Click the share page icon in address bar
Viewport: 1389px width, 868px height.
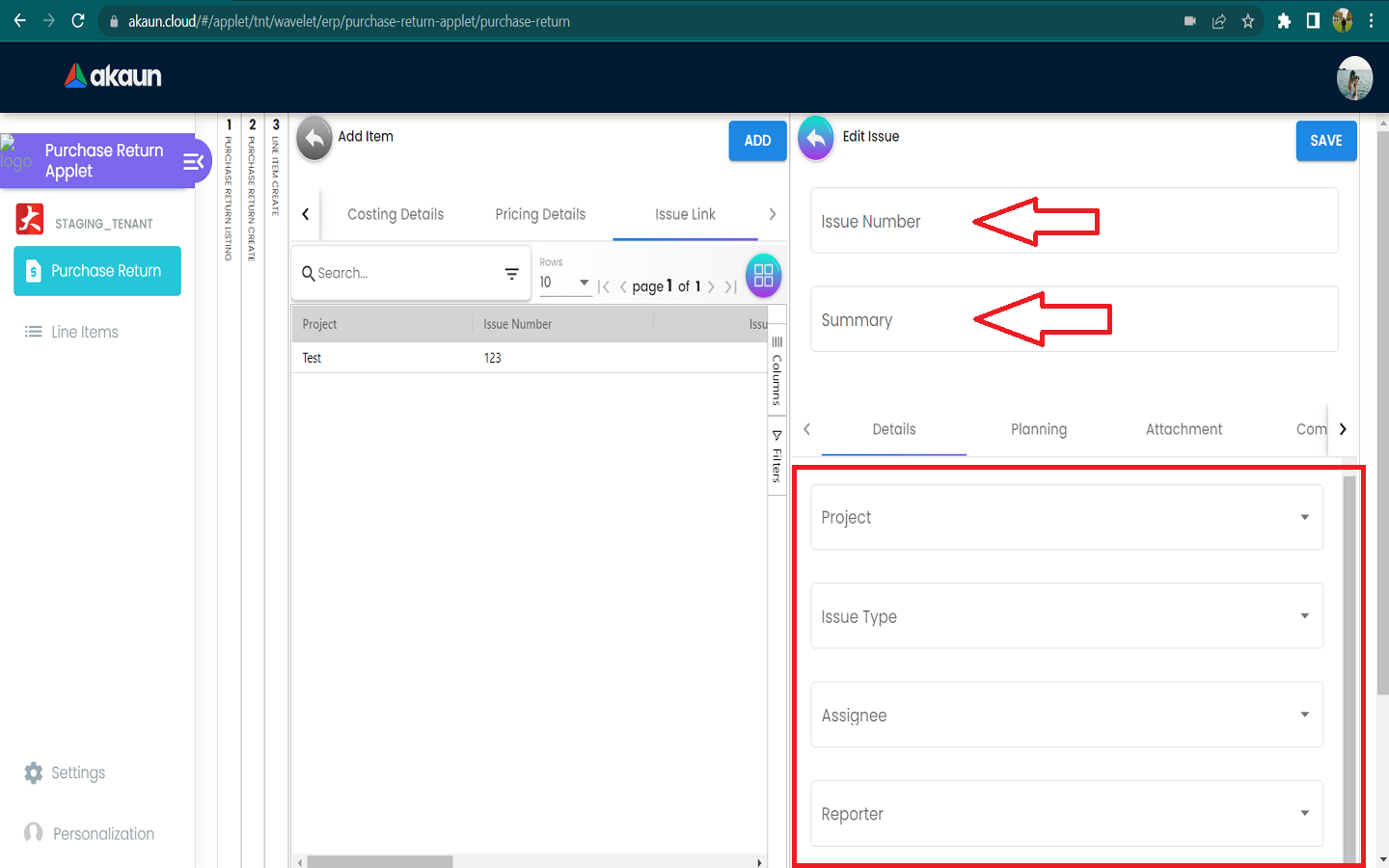click(x=1219, y=21)
